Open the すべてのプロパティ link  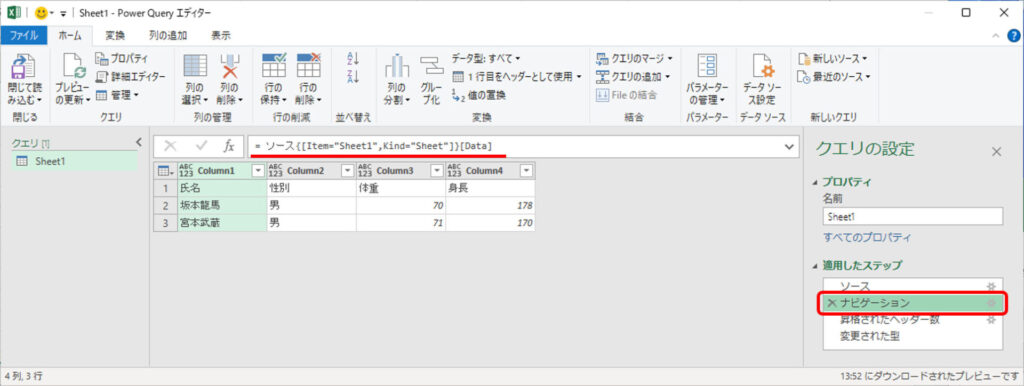867,237
